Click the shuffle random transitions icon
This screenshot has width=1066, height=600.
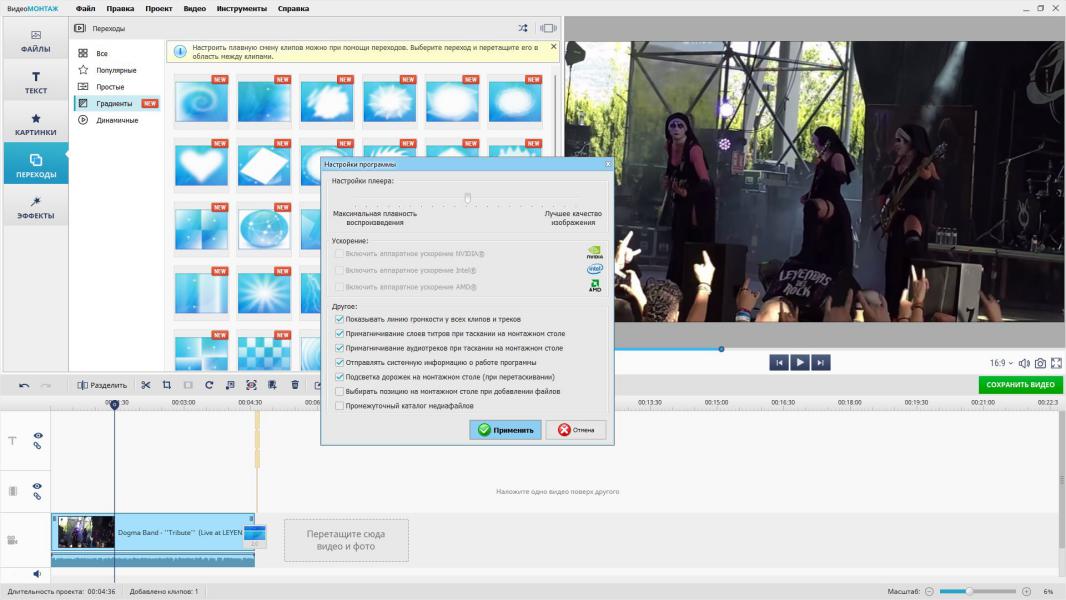click(x=523, y=28)
